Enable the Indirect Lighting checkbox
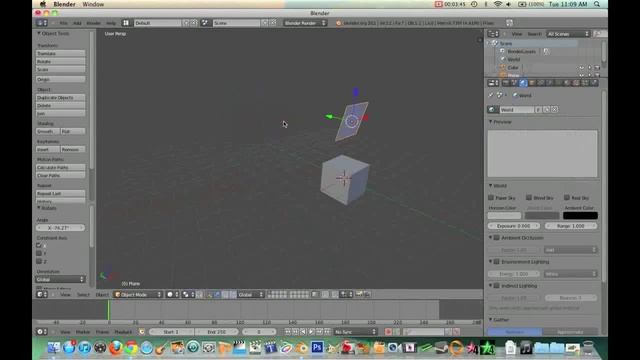Screen dimensions: 640x360 pos(497,286)
